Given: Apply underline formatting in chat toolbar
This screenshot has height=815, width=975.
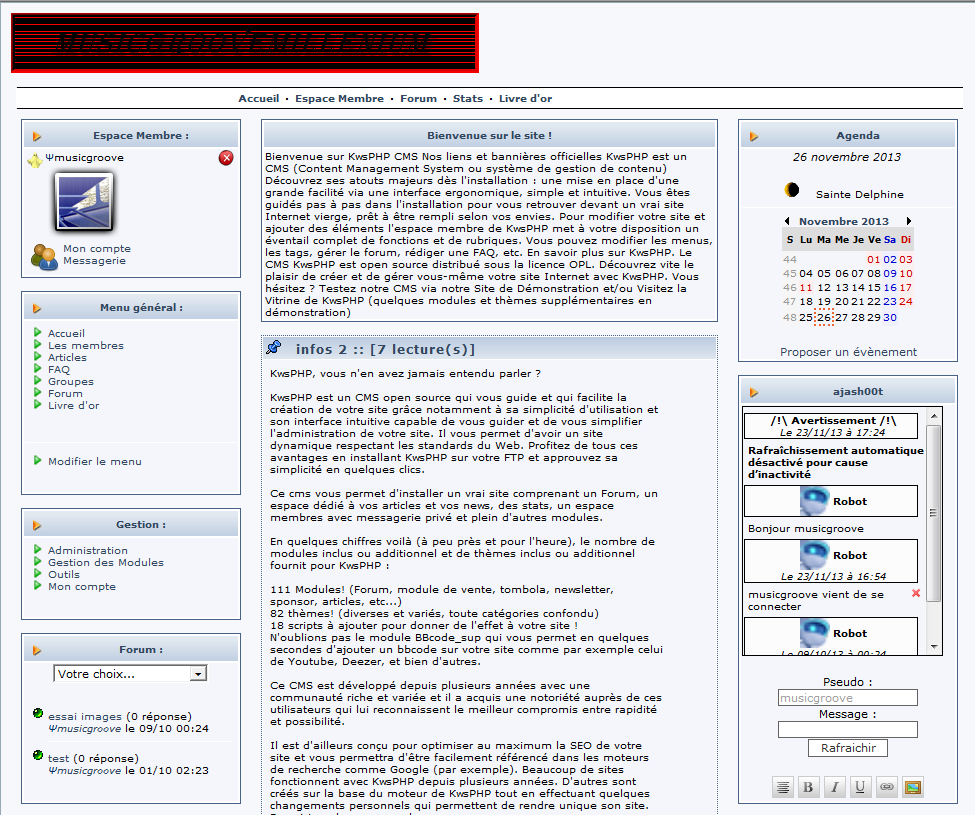Looking at the screenshot, I should pos(860,787).
